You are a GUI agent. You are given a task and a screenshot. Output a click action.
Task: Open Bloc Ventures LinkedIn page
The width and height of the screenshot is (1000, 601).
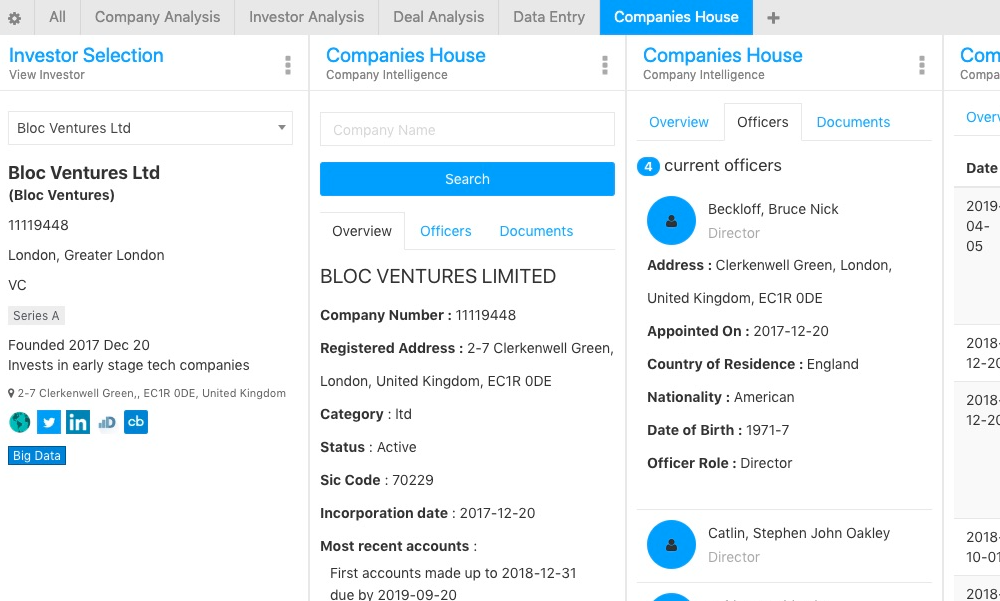click(78, 422)
